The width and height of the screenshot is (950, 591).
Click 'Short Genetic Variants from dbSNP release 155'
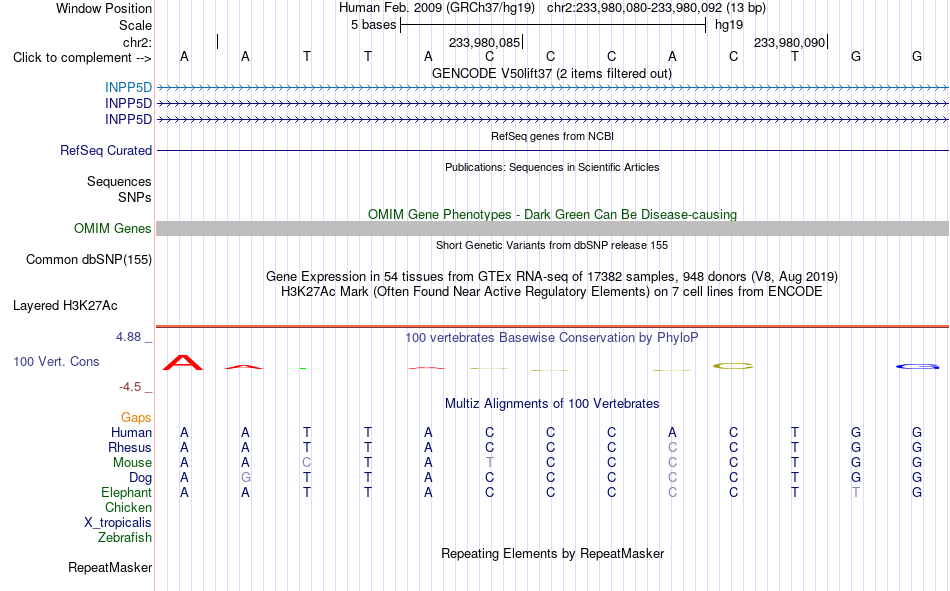tap(552, 245)
